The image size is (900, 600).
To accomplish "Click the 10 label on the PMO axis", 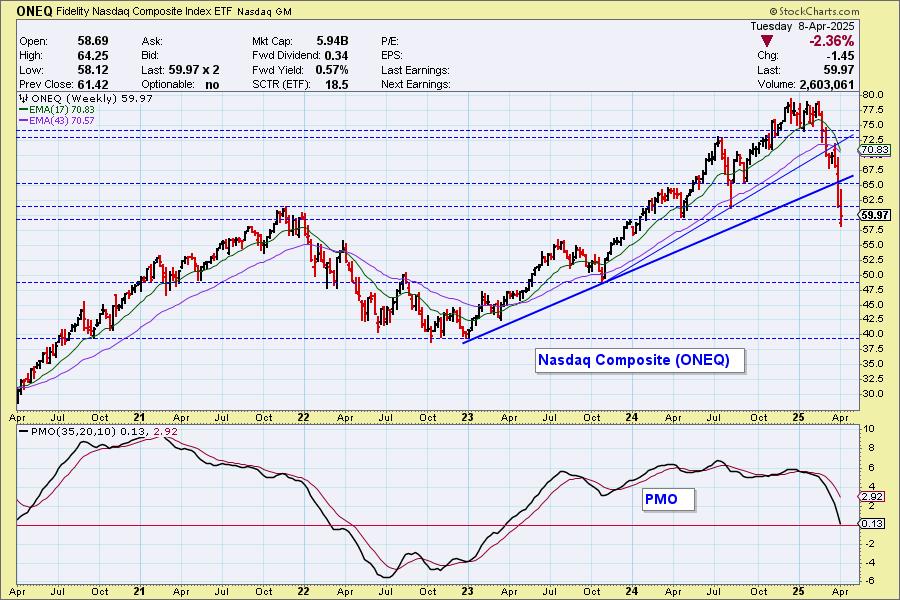I will [x=869, y=429].
